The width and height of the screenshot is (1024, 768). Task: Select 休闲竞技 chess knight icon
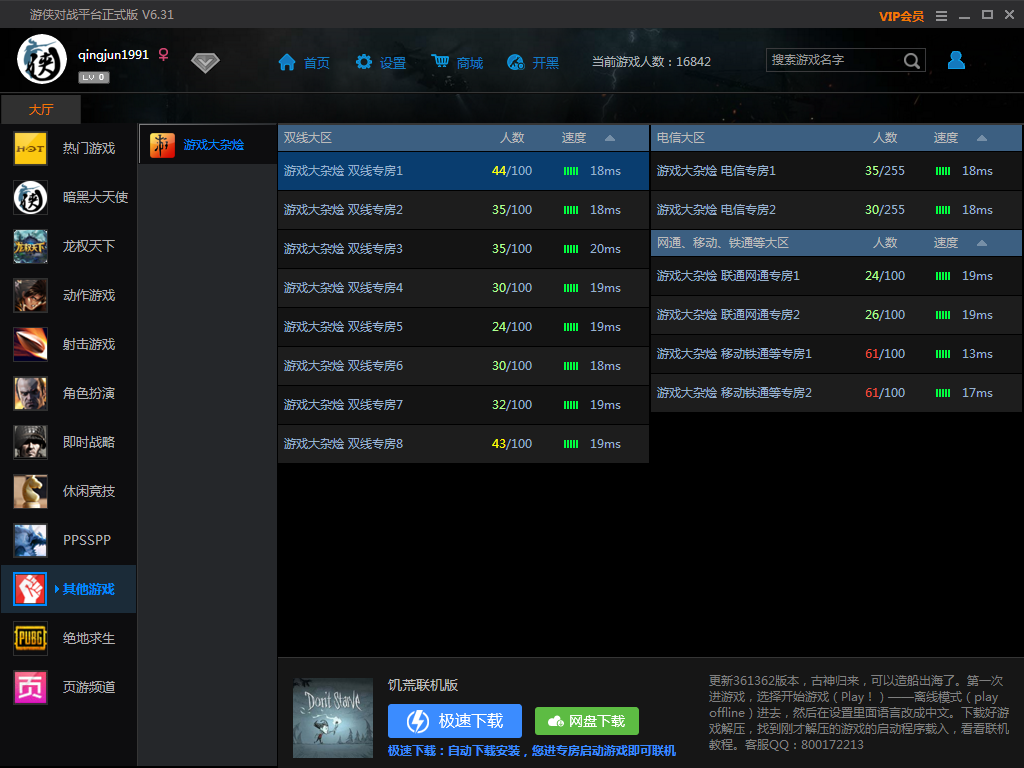(31, 491)
